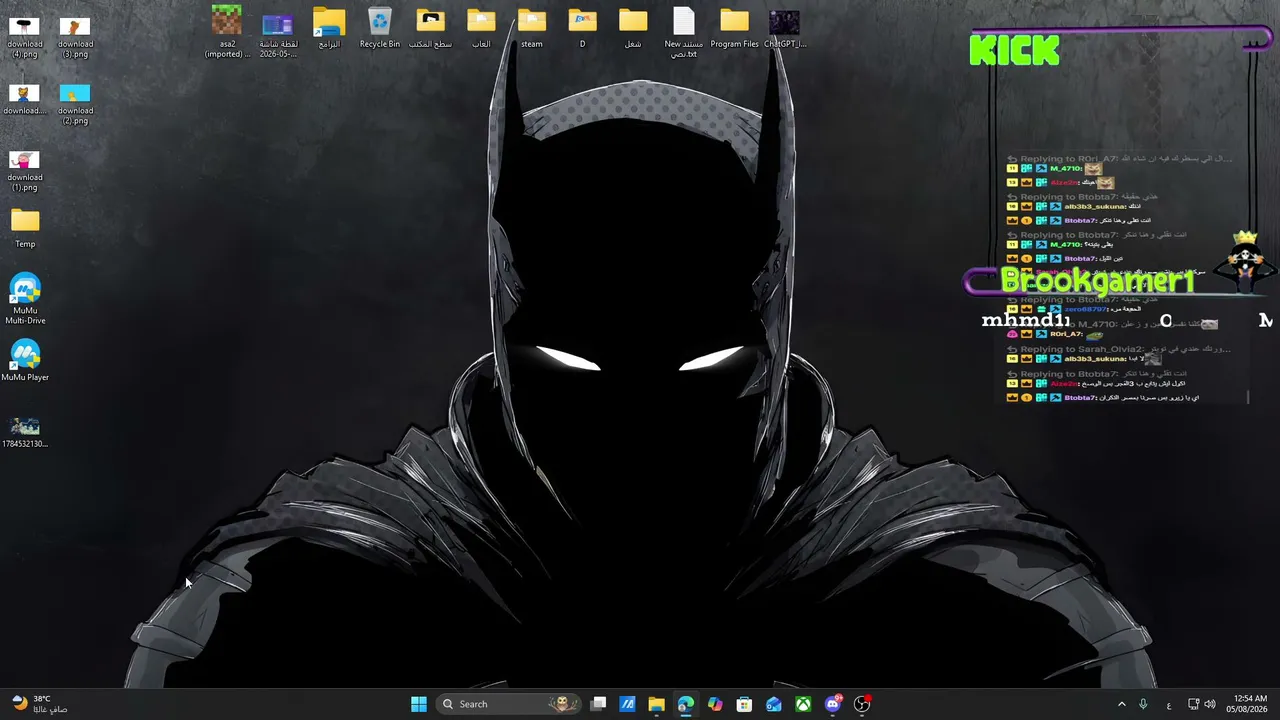Select the شغل folder
This screenshot has width=1280, height=720.
[633, 28]
